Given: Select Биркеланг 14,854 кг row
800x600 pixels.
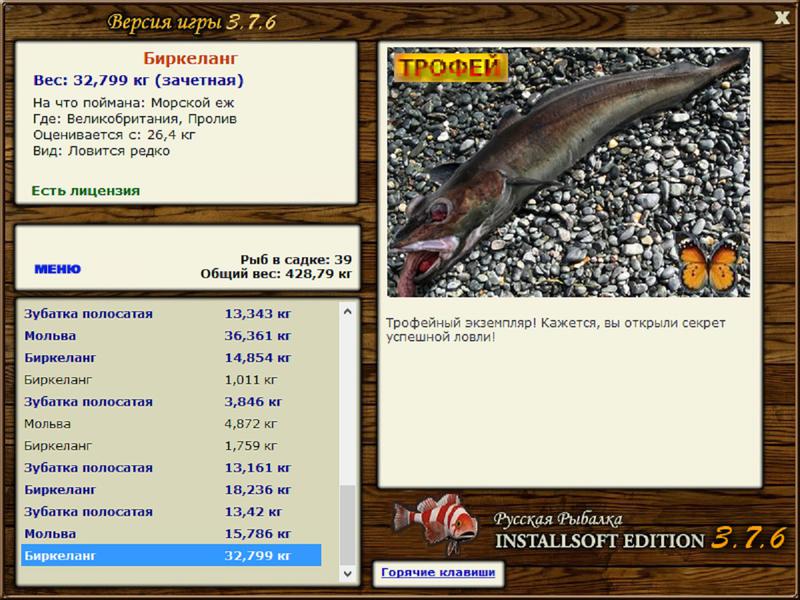Looking at the screenshot, I should tap(171, 358).
